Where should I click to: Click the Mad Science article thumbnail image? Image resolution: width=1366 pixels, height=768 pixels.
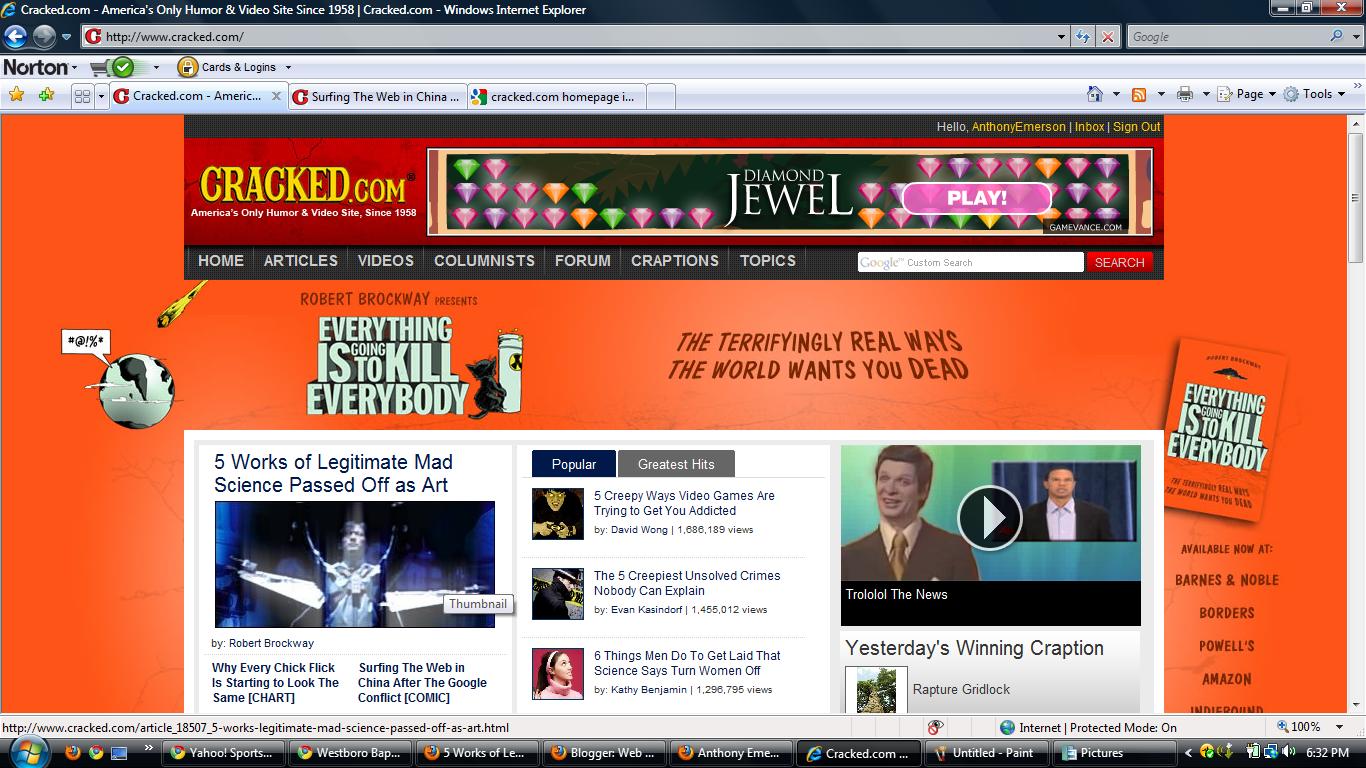pos(354,564)
